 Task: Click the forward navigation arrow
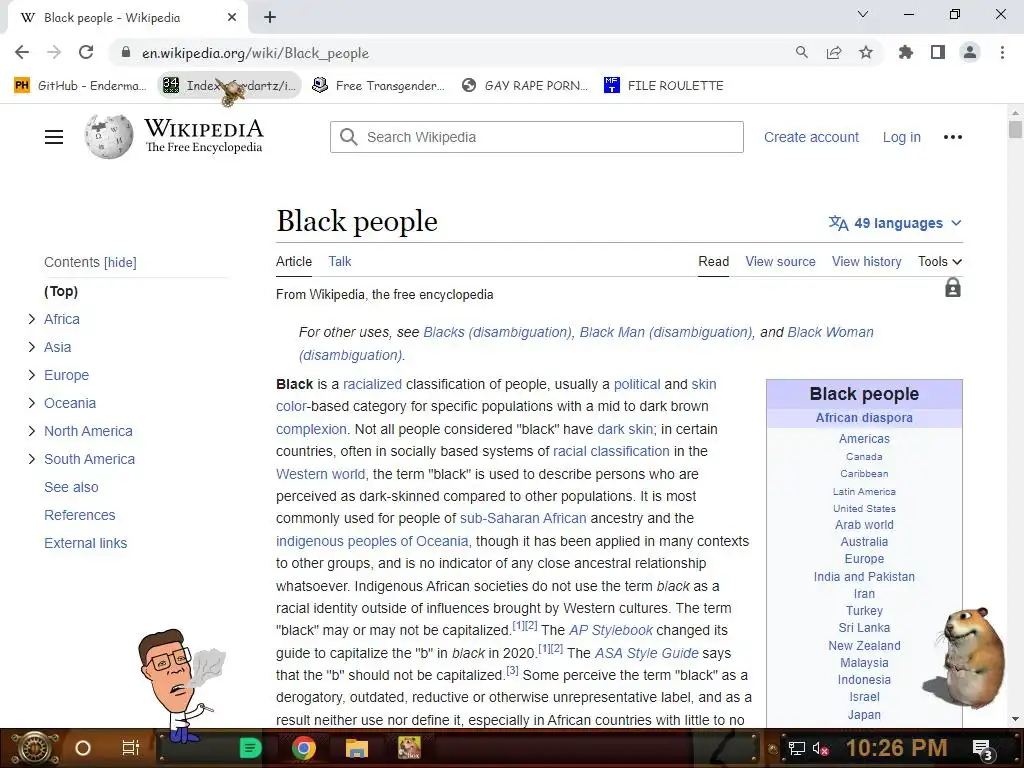[x=54, y=52]
